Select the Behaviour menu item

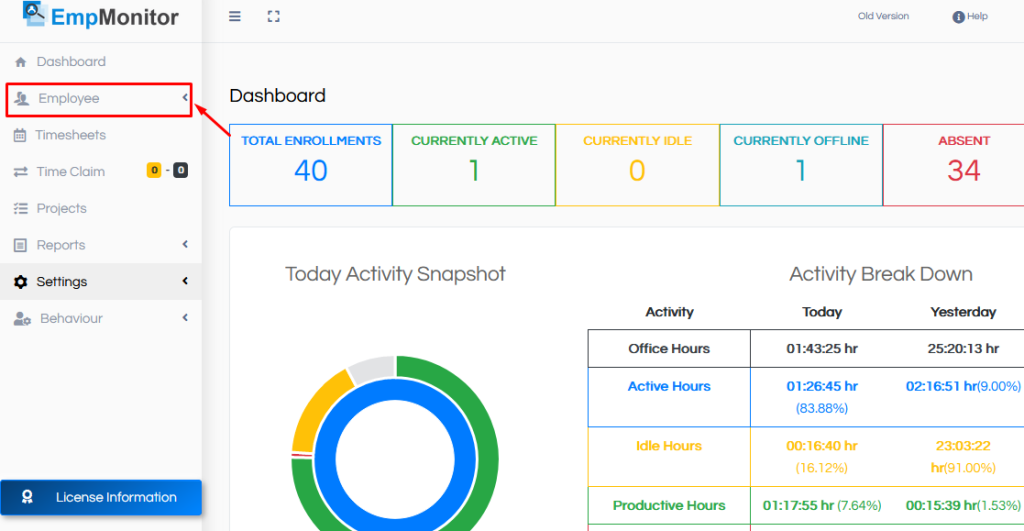[x=101, y=318]
